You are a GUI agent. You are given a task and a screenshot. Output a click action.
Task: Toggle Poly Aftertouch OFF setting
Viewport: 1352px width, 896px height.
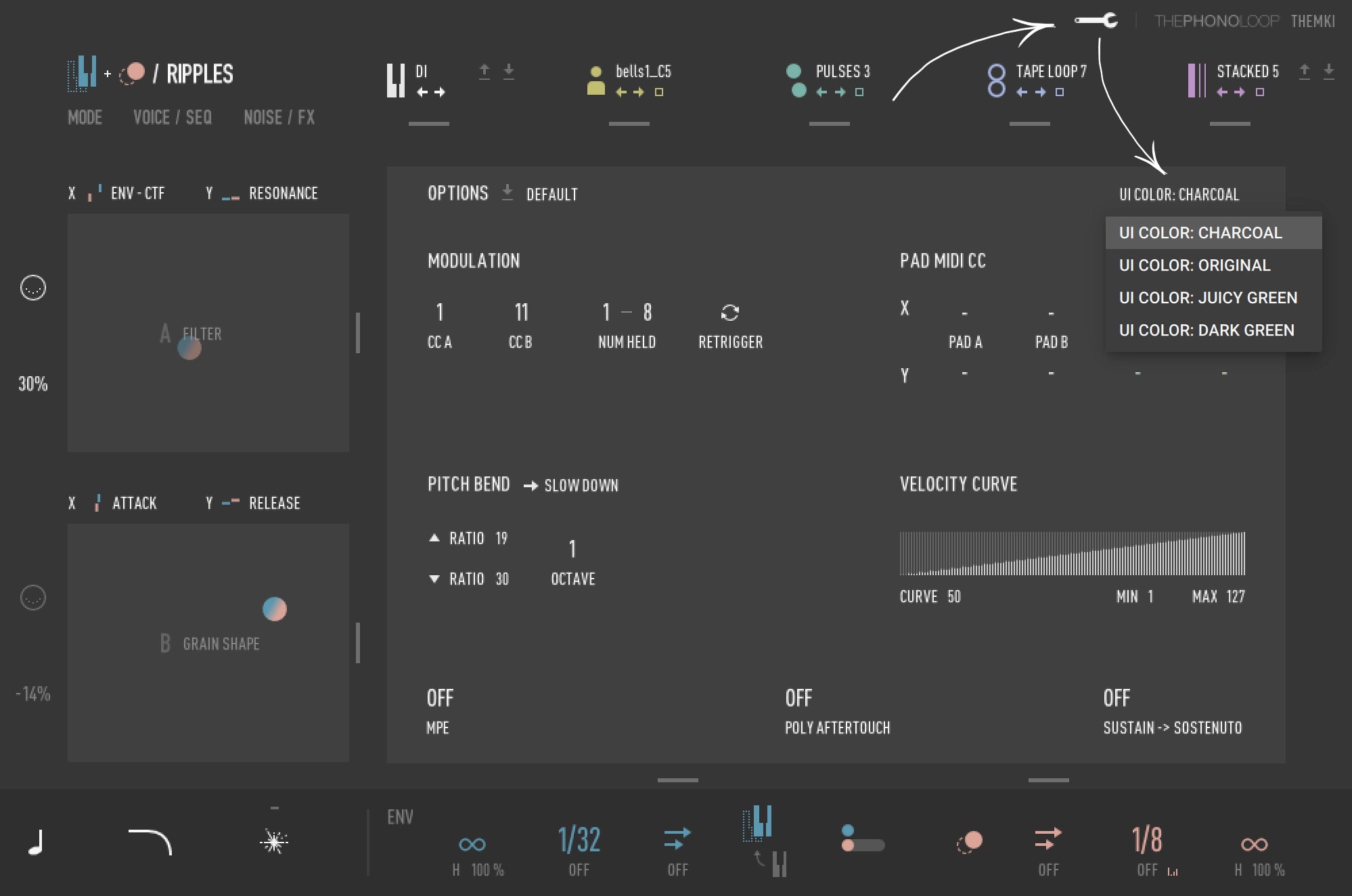pyautogui.click(x=798, y=698)
